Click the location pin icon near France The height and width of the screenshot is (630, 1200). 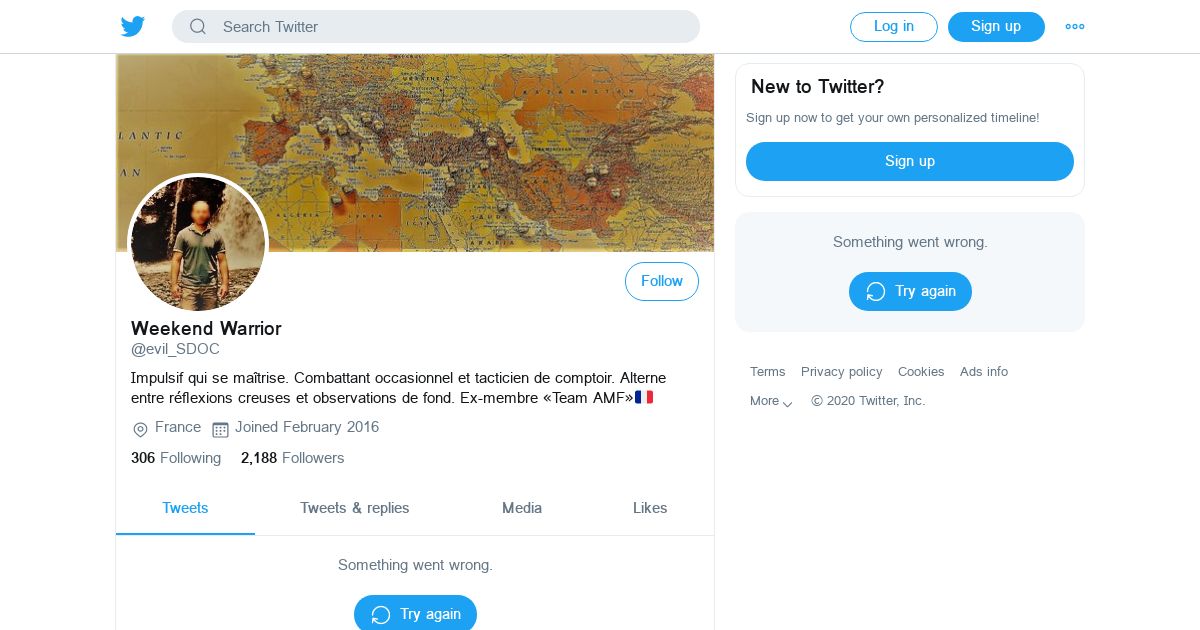click(140, 429)
